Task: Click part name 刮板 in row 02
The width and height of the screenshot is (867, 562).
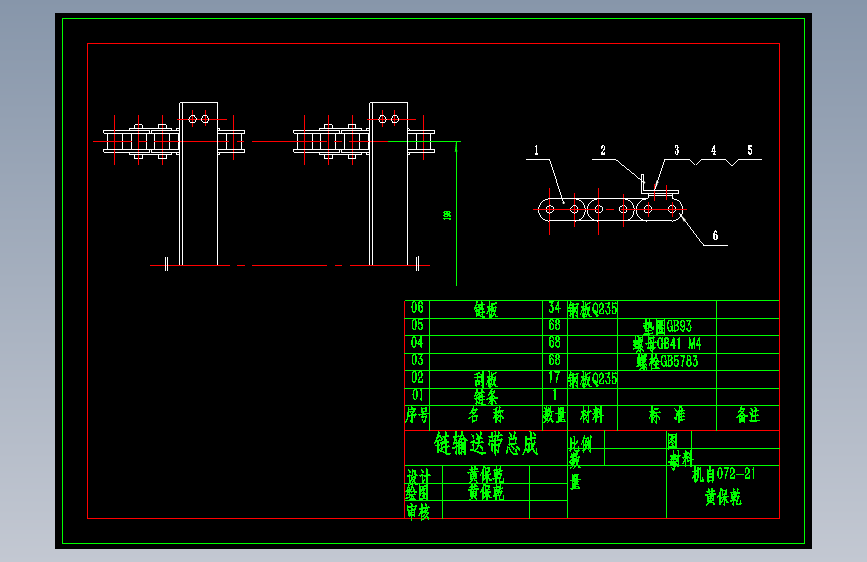Action: point(486,379)
